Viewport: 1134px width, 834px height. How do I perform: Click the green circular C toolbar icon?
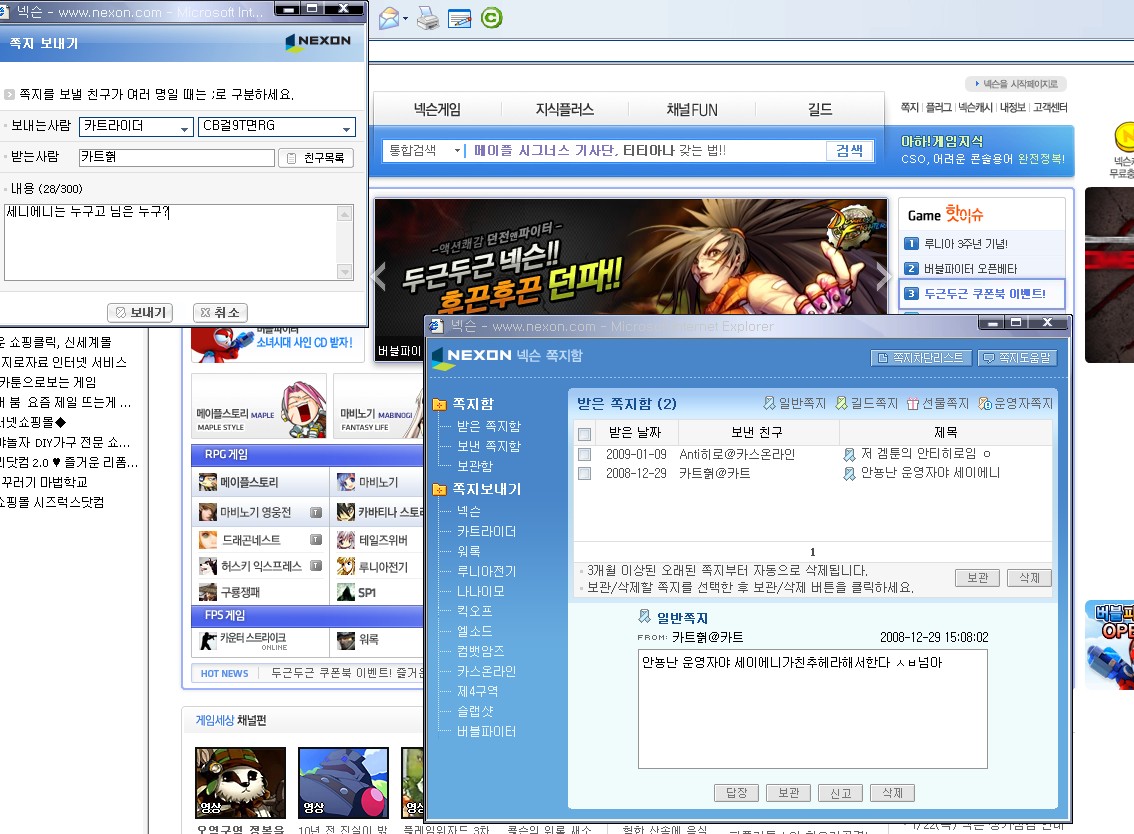coord(491,18)
